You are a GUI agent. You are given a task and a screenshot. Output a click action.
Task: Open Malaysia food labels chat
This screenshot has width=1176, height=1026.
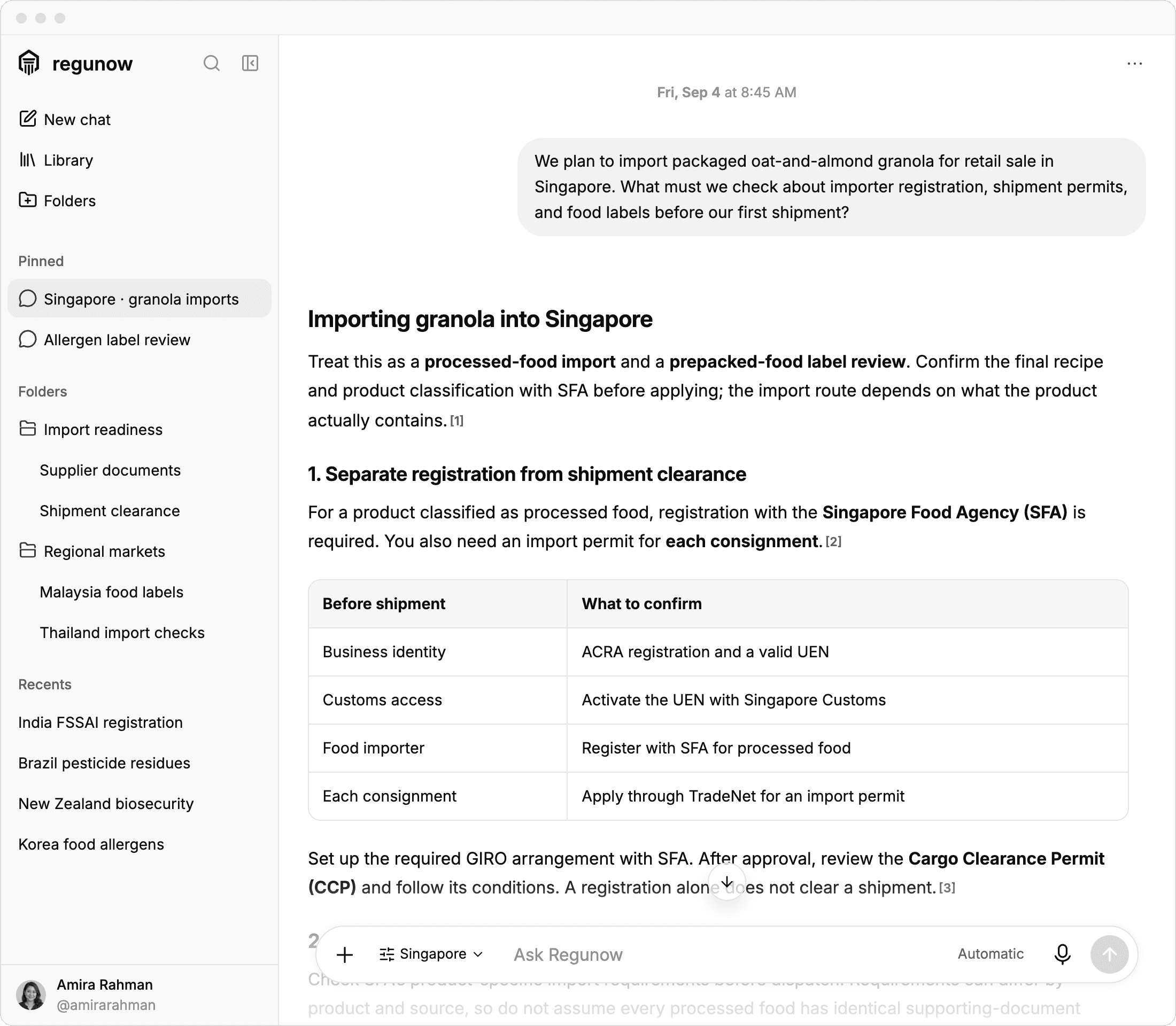[x=139, y=592]
